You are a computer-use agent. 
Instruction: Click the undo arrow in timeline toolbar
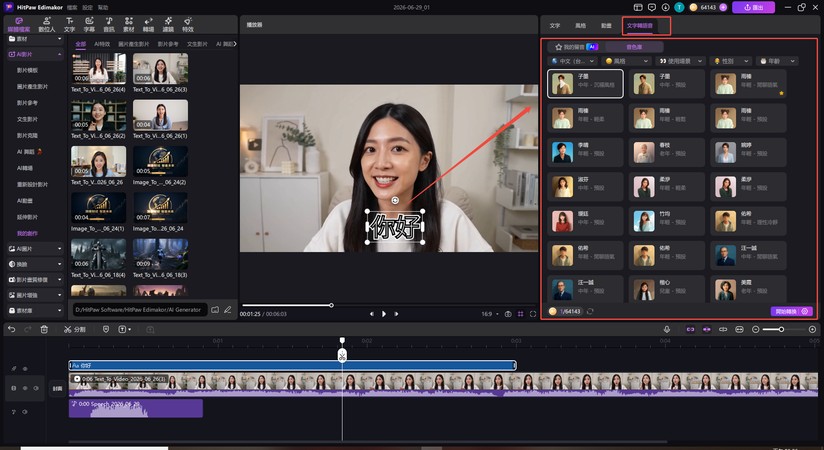coord(12,329)
